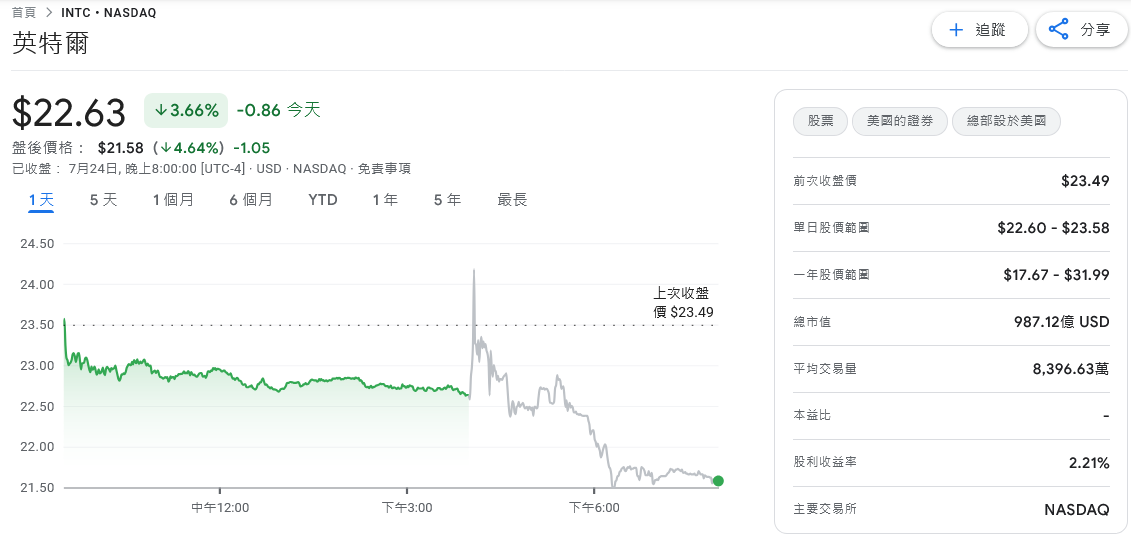Click the share icon on the 分享 button
1131x535 pixels.
[1058, 30]
